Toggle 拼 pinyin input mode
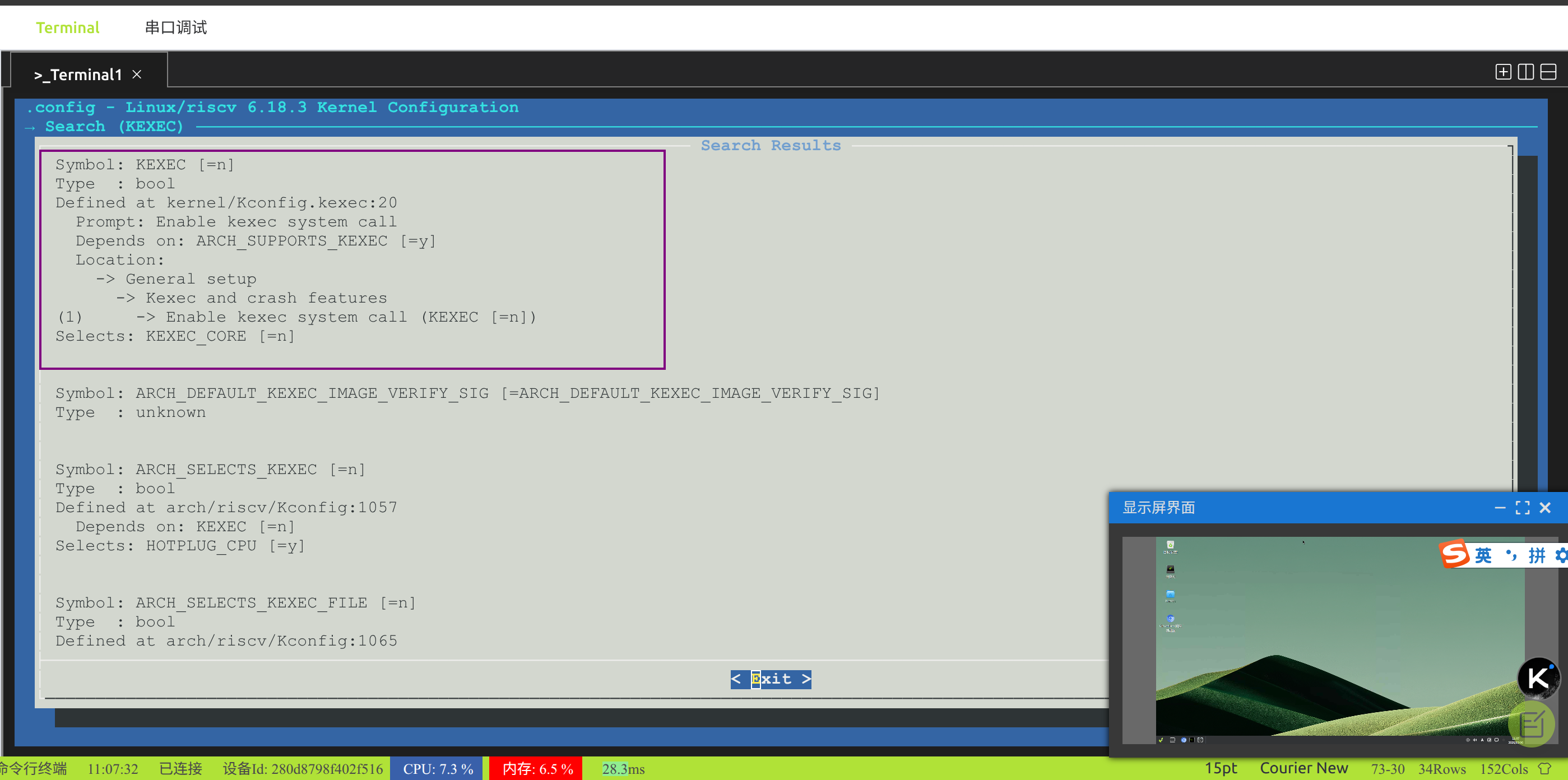The image size is (1568, 780). 1537,555
